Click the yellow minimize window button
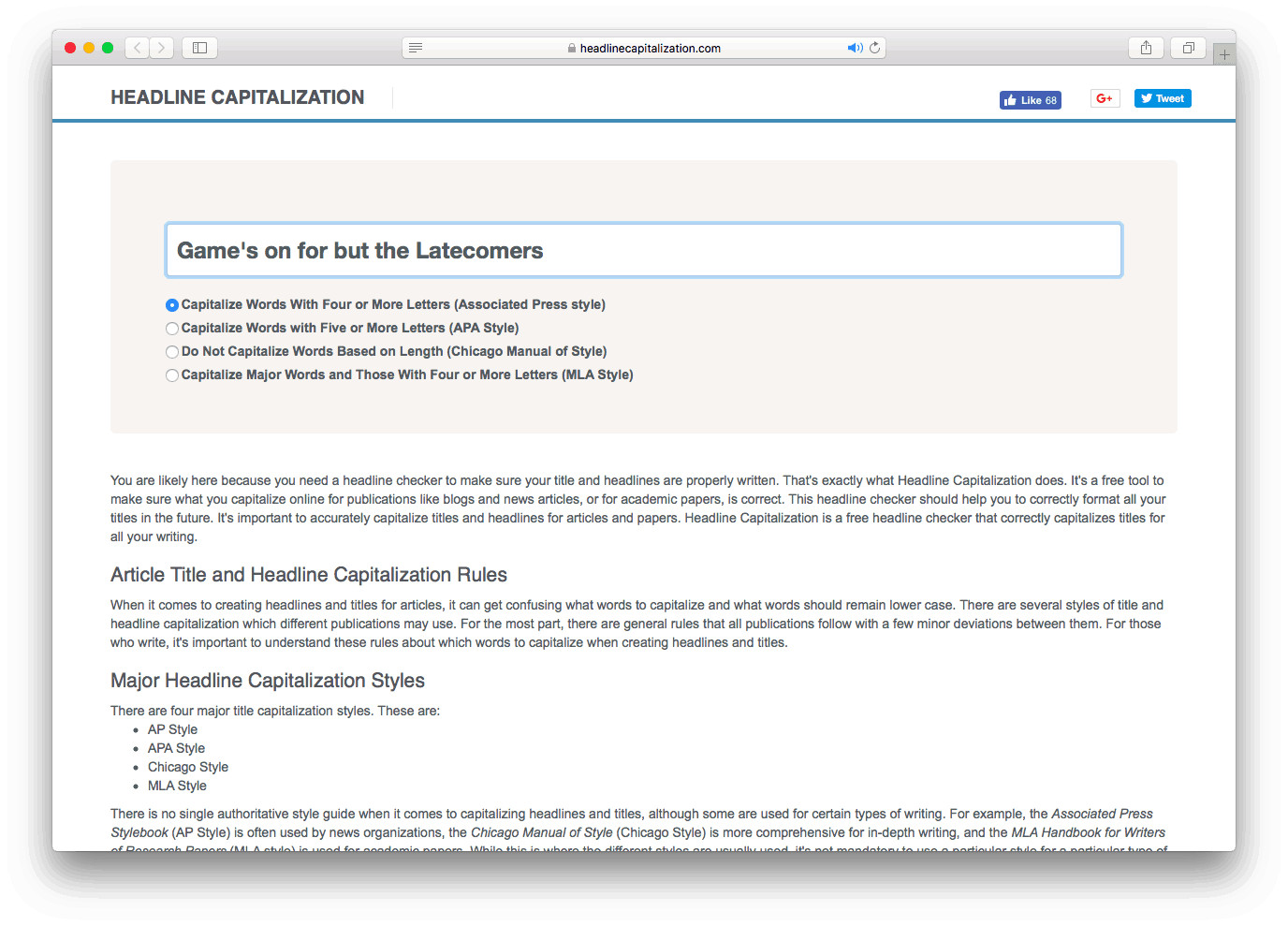Viewport: 1288px width, 926px height. (x=89, y=48)
